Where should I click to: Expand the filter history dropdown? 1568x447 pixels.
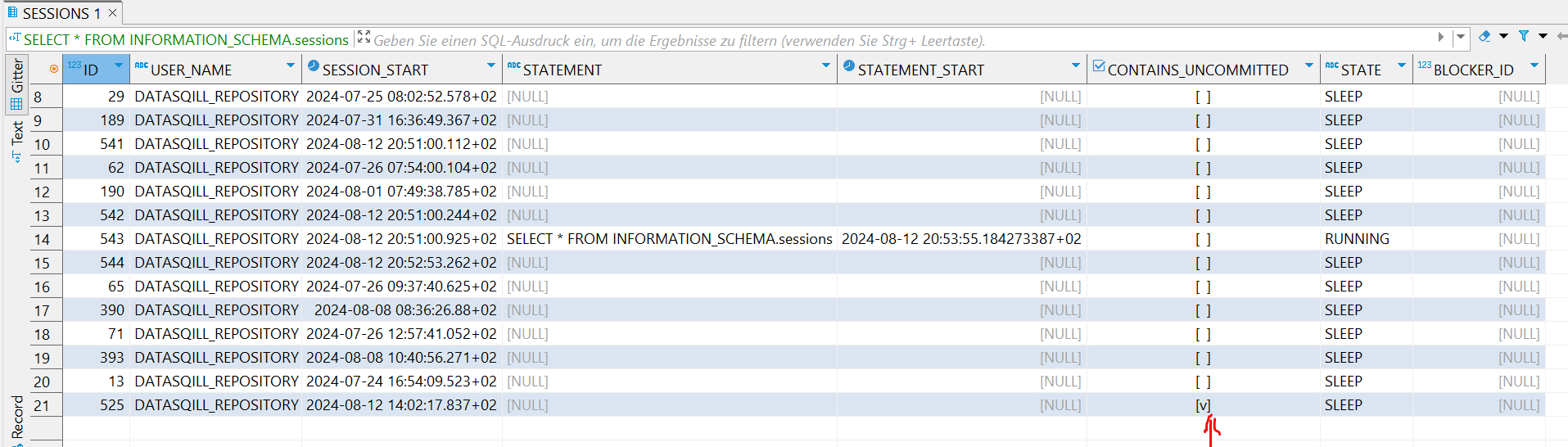click(x=1460, y=38)
